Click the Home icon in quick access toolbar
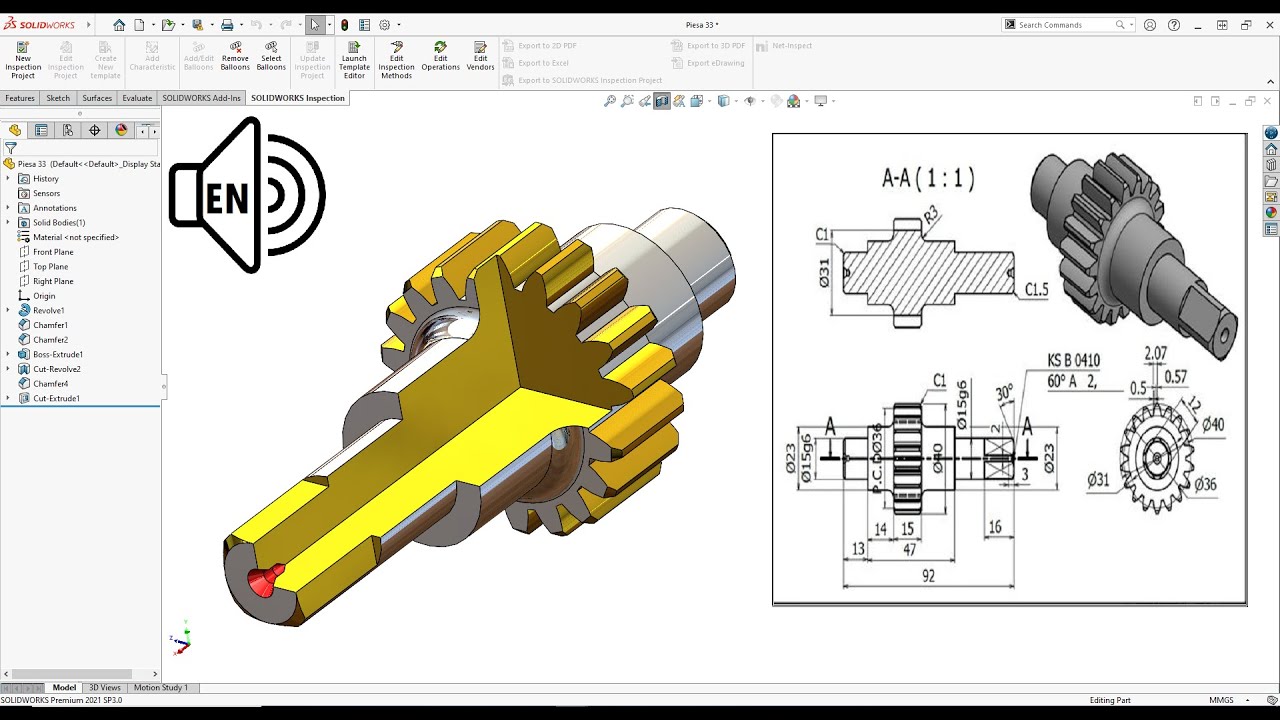The image size is (1280, 720). tap(119, 25)
